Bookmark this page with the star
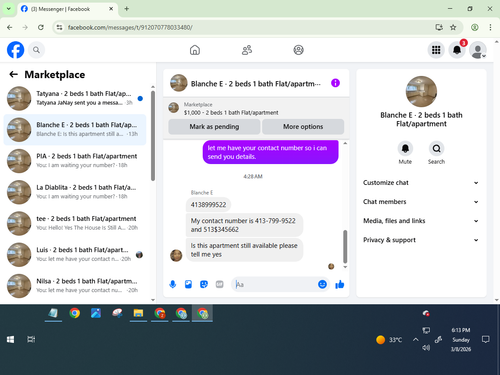Image resolution: width=500 pixels, height=375 pixels. 453,27
